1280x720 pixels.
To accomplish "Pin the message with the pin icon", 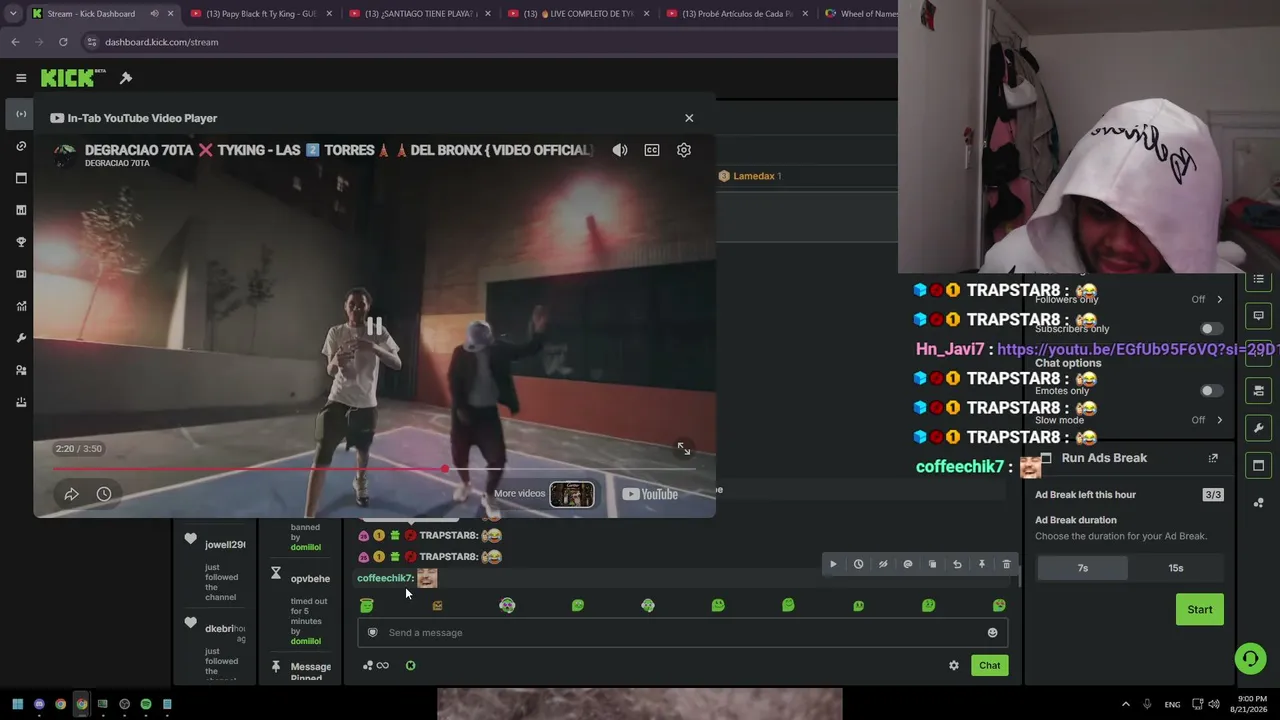I will pos(982,564).
